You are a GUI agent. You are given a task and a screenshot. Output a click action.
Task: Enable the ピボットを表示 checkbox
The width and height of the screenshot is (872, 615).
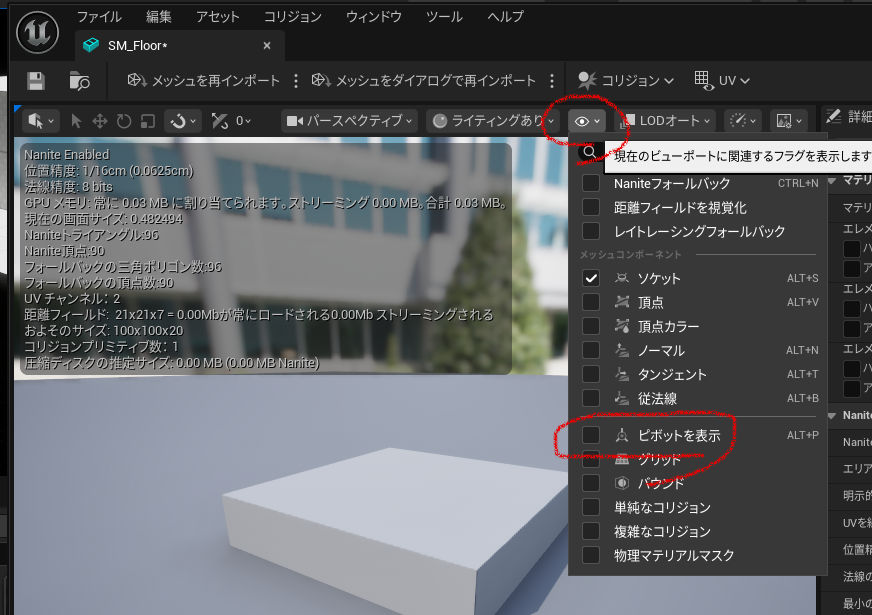591,435
